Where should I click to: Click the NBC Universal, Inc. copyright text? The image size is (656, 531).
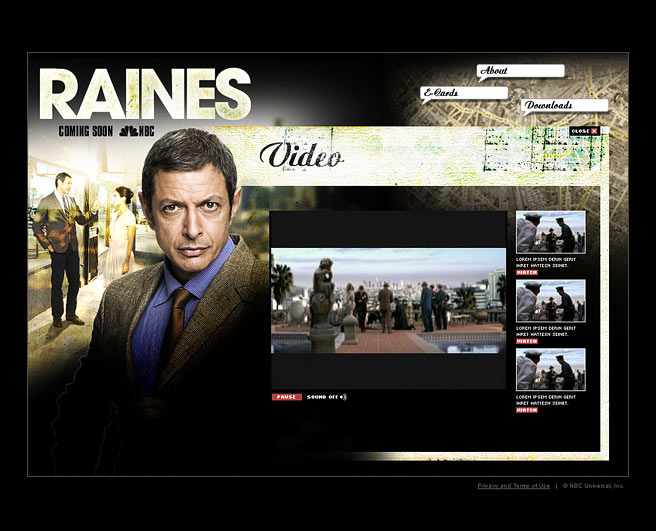pyautogui.click(x=593, y=486)
